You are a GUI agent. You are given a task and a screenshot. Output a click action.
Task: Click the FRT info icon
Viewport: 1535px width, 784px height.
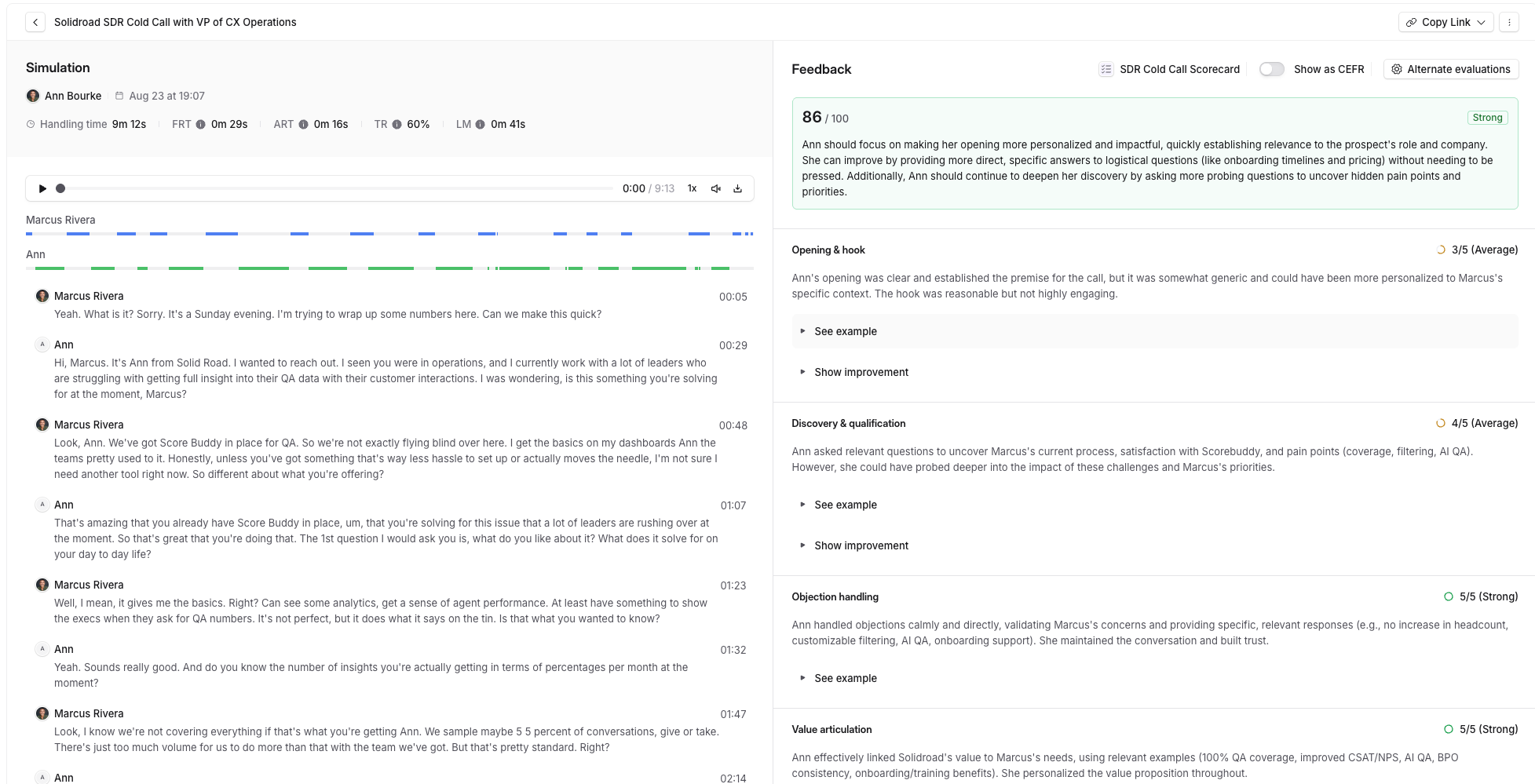click(x=201, y=124)
